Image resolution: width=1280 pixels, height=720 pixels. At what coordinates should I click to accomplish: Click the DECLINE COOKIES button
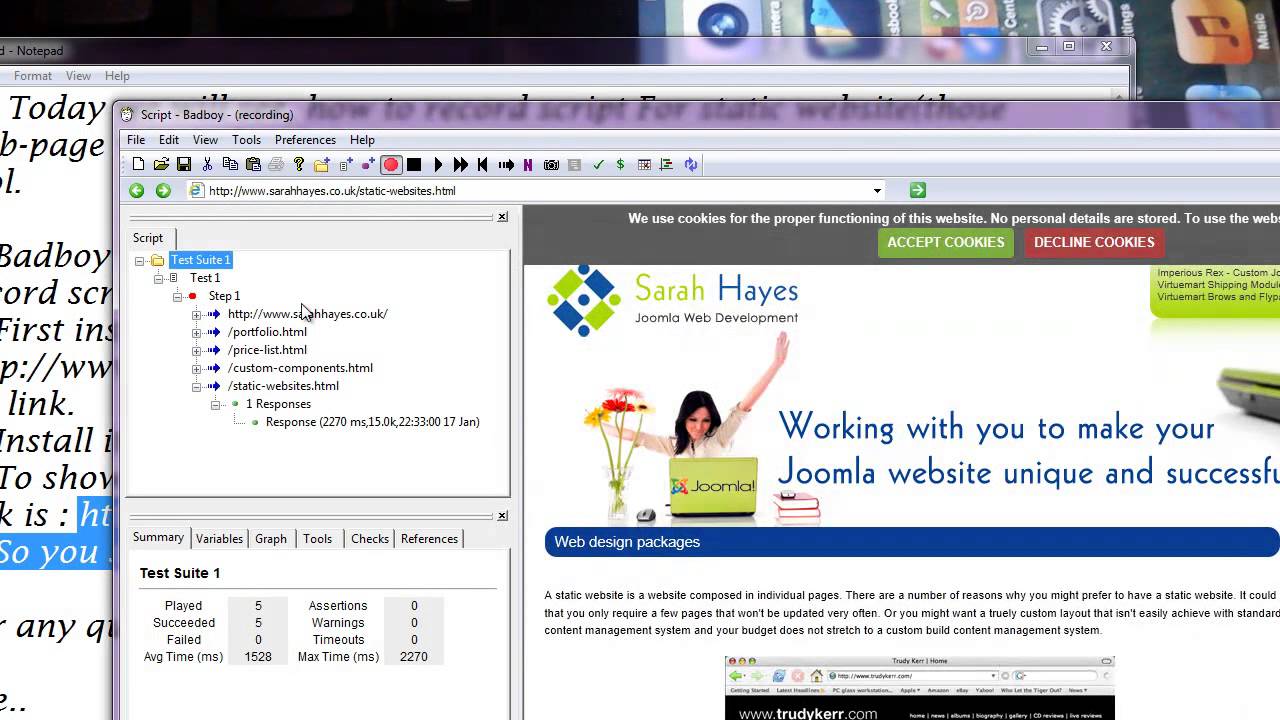pos(1094,242)
